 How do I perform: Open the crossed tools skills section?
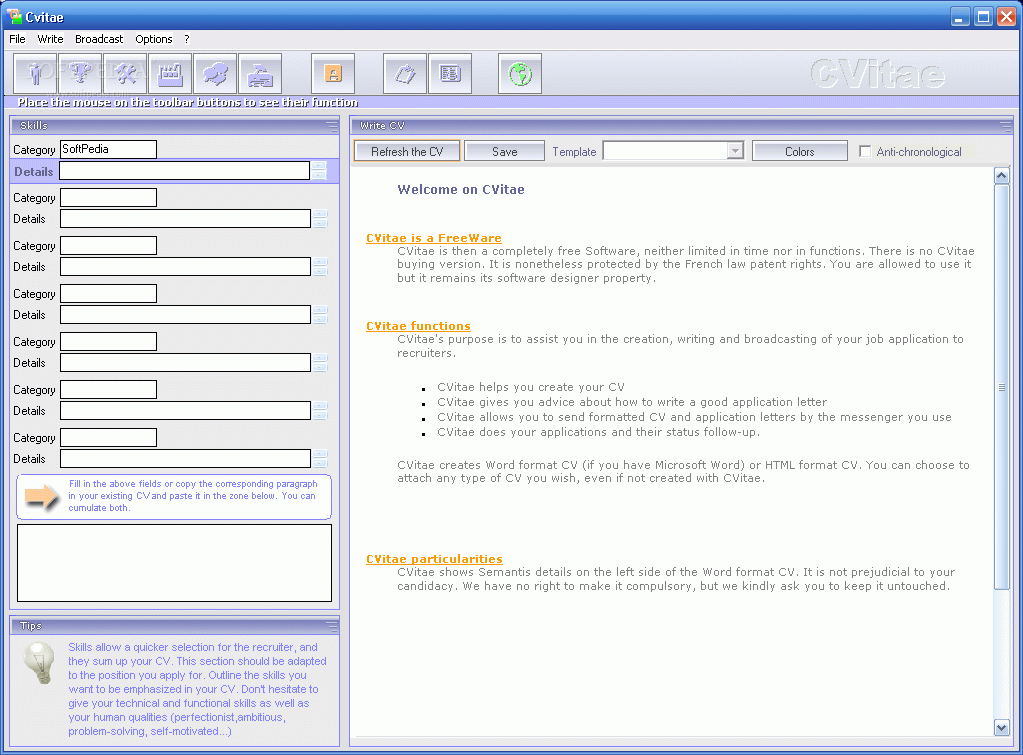pyautogui.click(x=125, y=74)
